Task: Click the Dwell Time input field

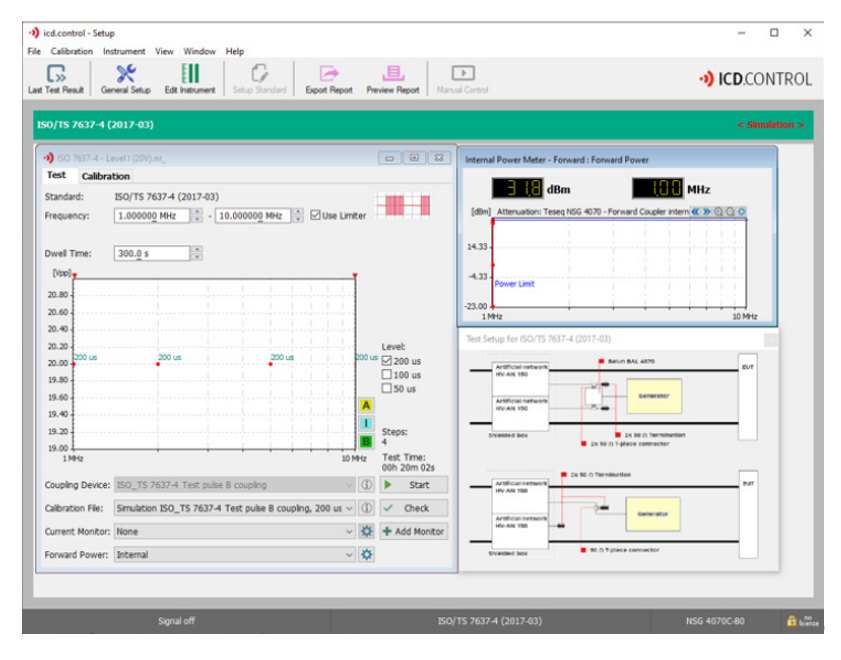Action: click(x=152, y=253)
